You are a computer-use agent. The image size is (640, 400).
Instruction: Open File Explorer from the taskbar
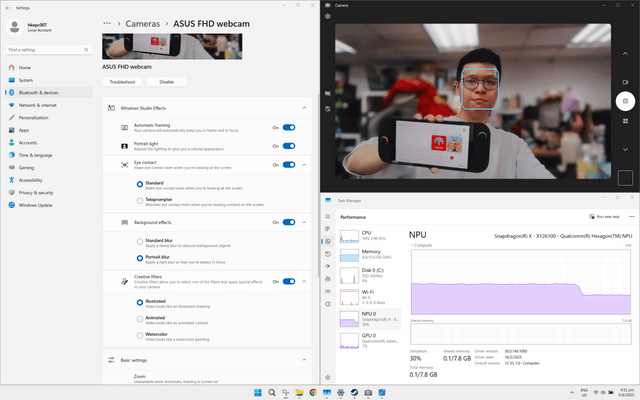pos(299,393)
